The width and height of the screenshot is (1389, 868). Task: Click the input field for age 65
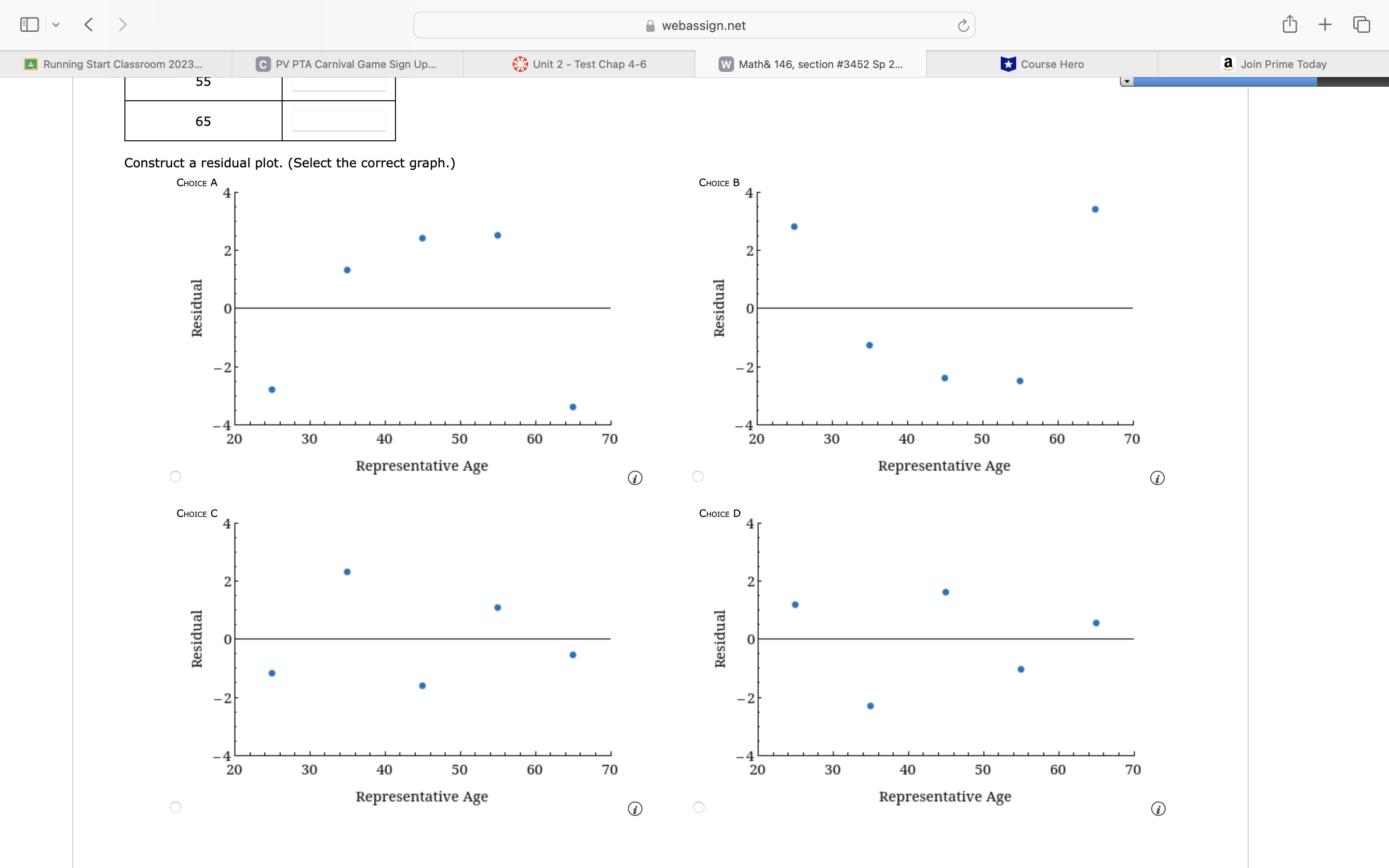point(339,121)
